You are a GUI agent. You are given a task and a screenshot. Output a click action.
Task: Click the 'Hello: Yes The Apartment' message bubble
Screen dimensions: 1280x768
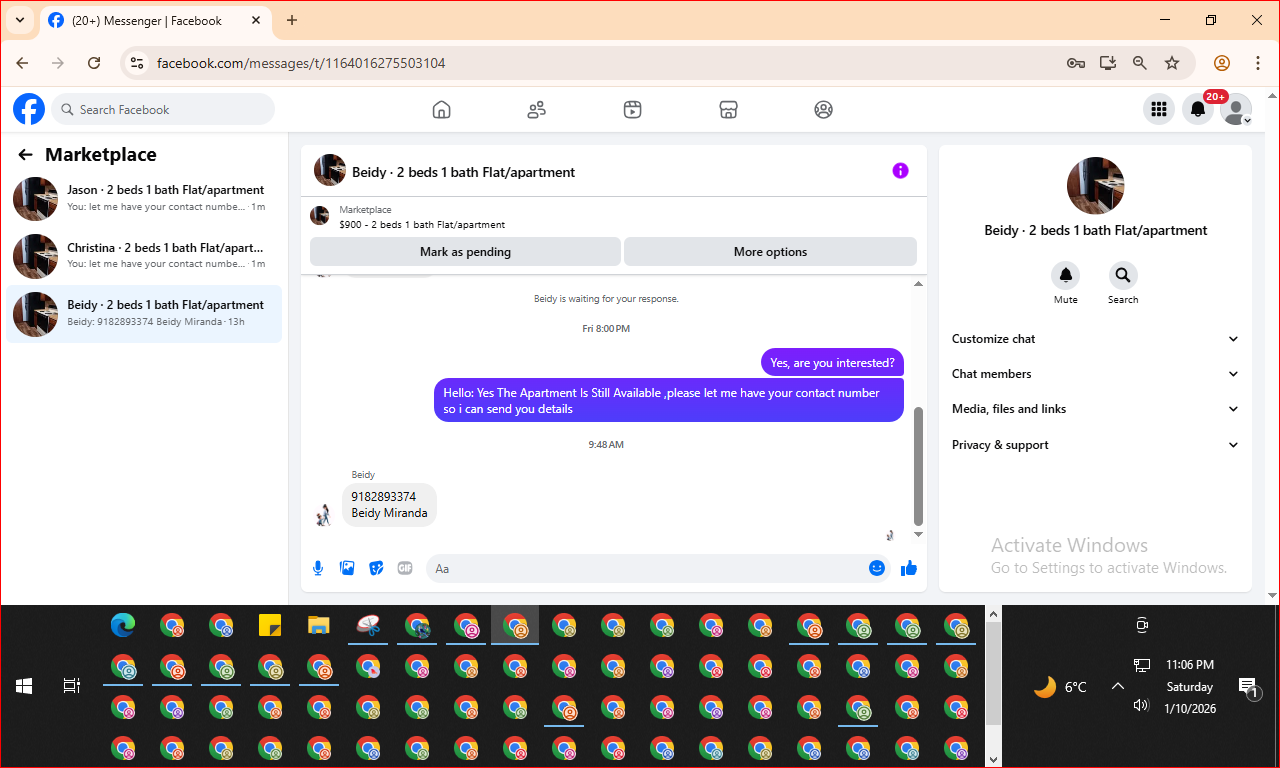[669, 400]
